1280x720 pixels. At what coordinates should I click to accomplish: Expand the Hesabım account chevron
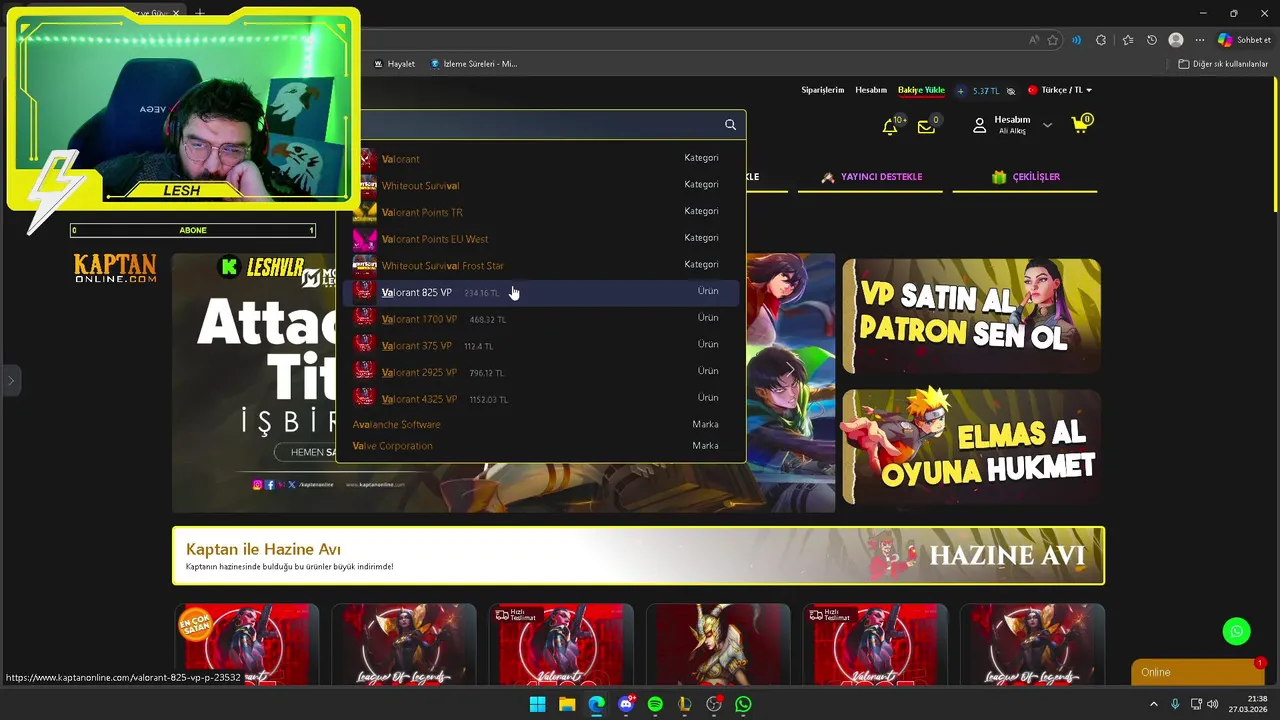tap(1047, 126)
